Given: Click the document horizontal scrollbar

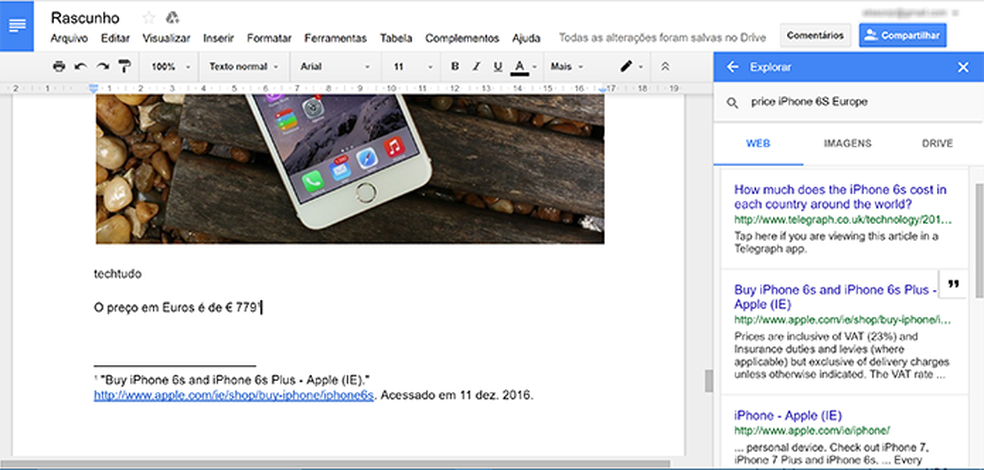Looking at the screenshot, I should (x=336, y=464).
